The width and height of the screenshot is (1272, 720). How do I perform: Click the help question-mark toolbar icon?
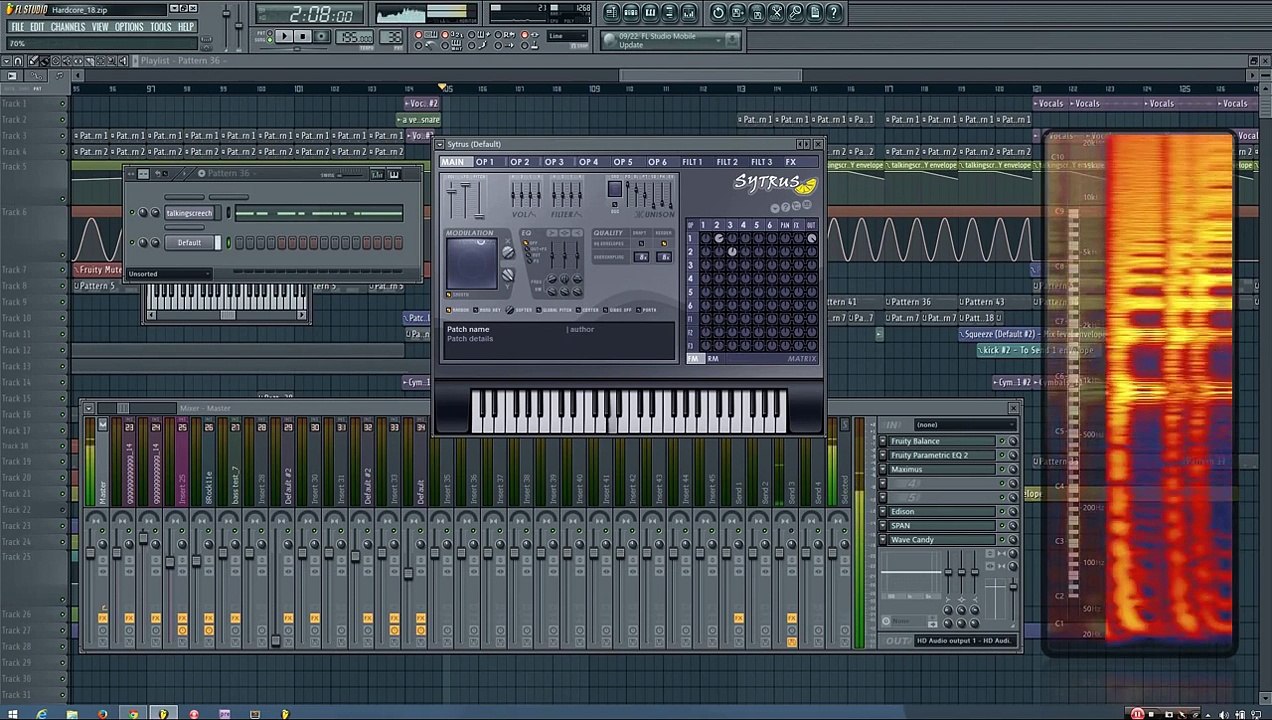click(833, 13)
